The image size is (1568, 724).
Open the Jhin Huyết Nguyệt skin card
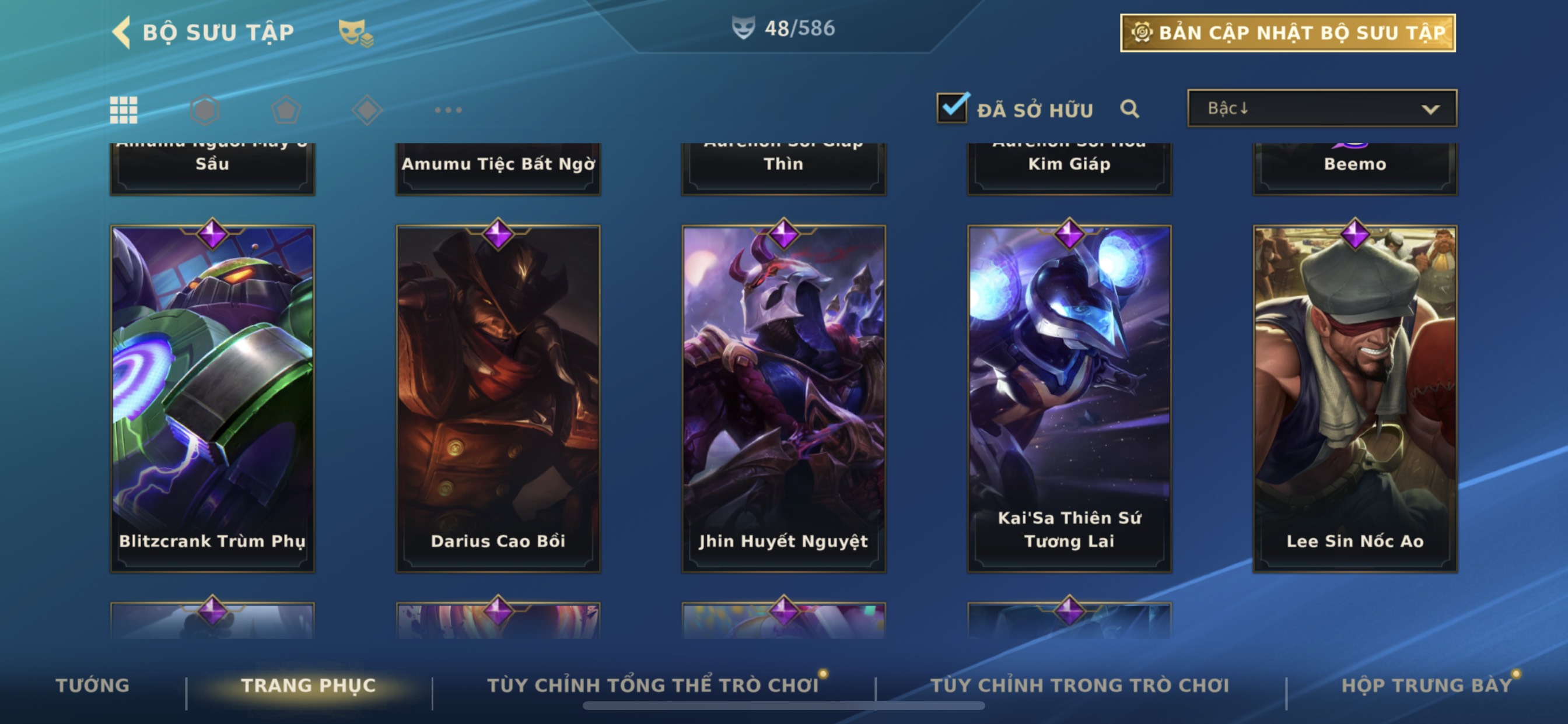783,399
